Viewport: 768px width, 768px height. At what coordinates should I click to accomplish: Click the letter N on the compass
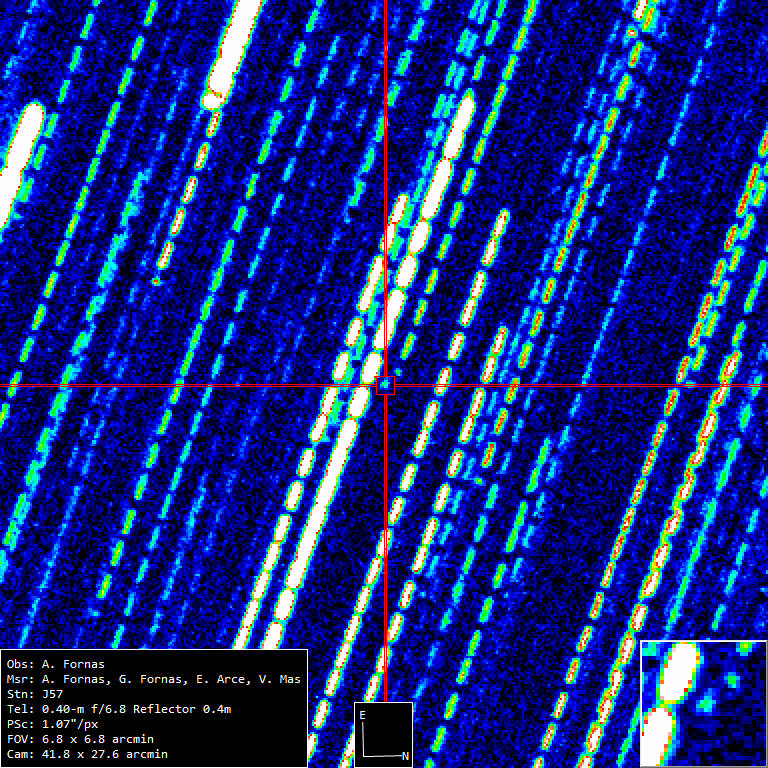(x=404, y=757)
